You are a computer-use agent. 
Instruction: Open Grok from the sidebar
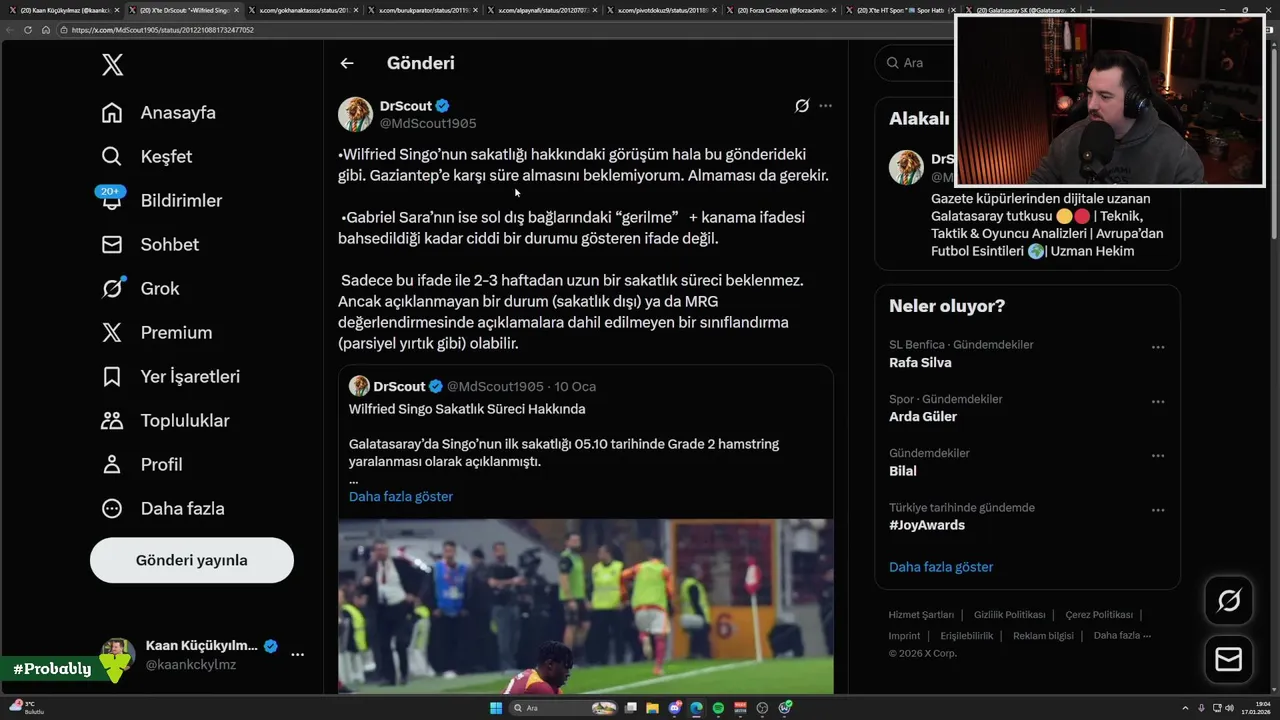139,289
